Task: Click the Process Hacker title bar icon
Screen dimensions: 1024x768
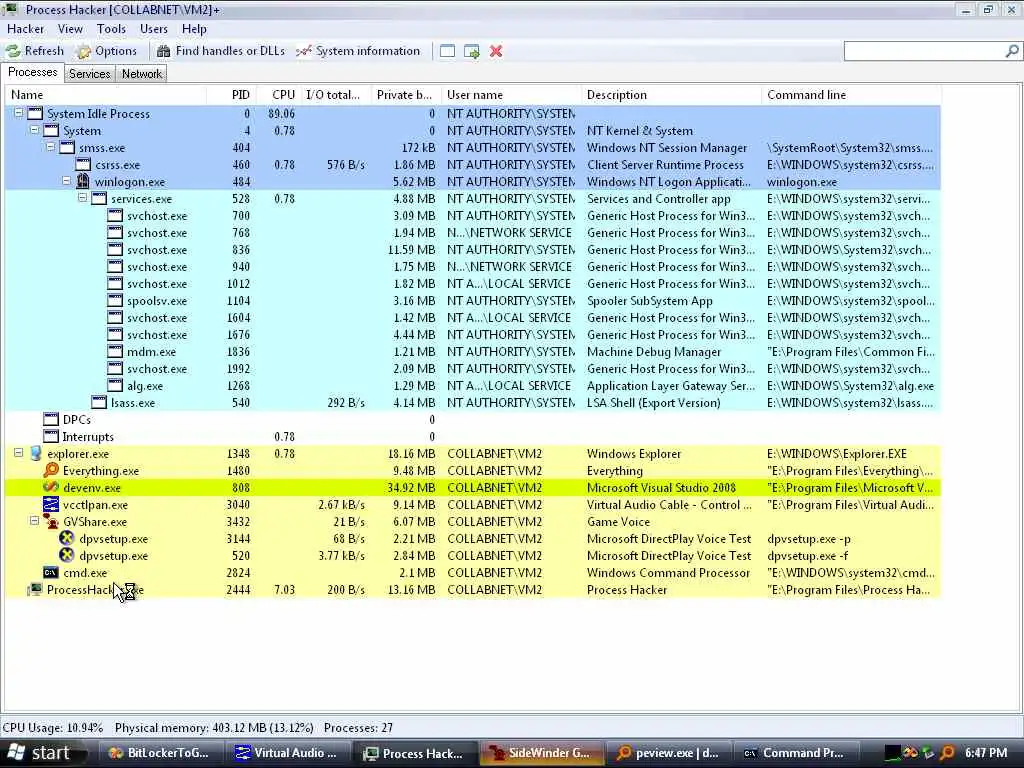Action: pos(10,9)
